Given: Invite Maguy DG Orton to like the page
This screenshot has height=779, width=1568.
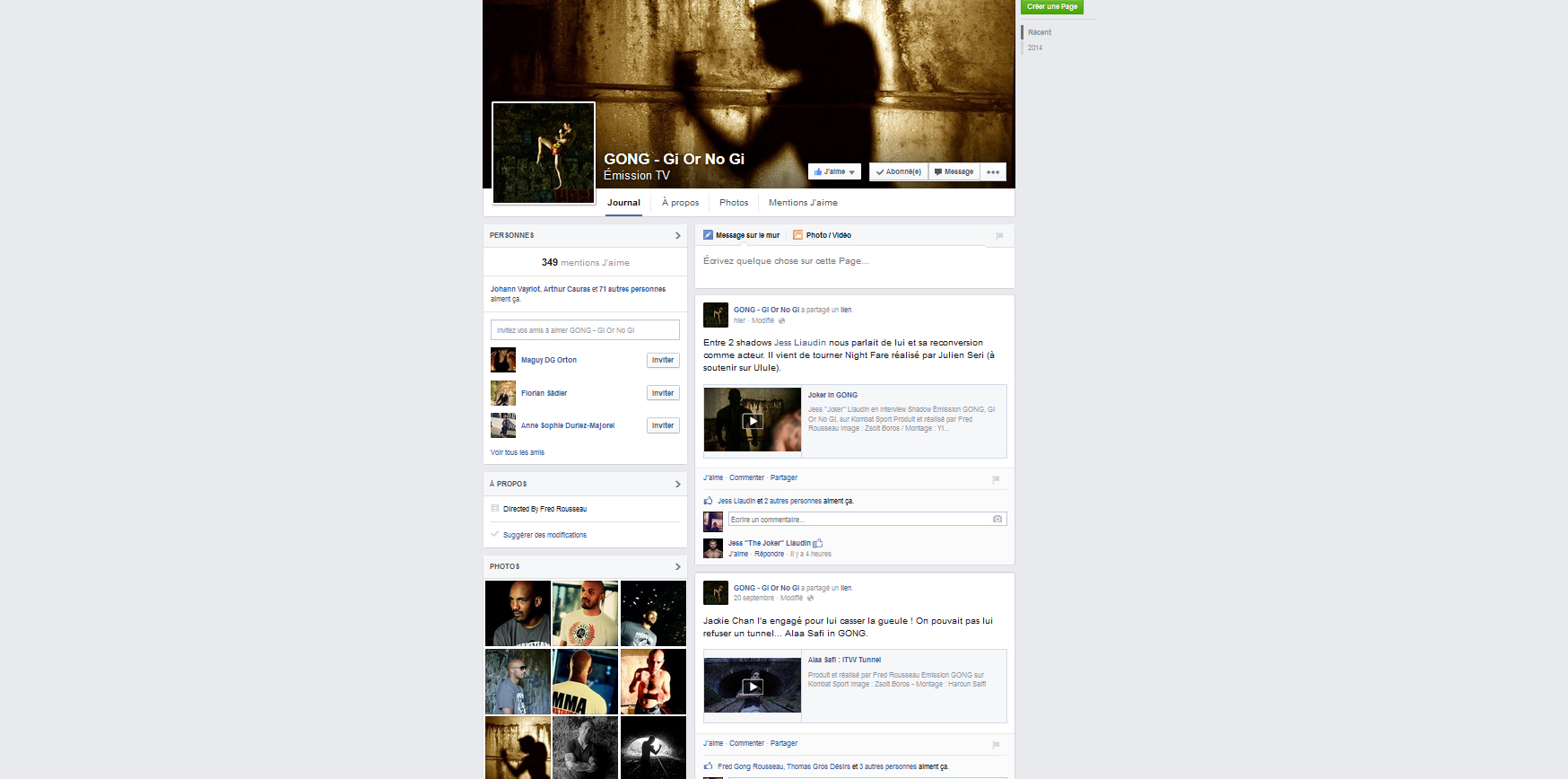Looking at the screenshot, I should coord(662,360).
